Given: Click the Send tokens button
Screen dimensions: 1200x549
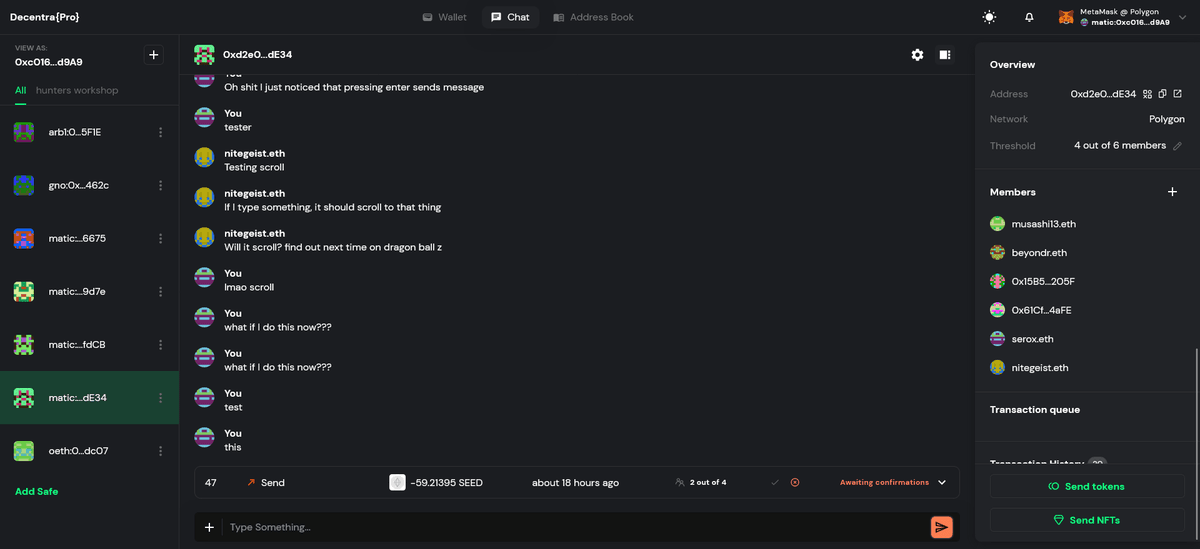Looking at the screenshot, I should 1086,486.
